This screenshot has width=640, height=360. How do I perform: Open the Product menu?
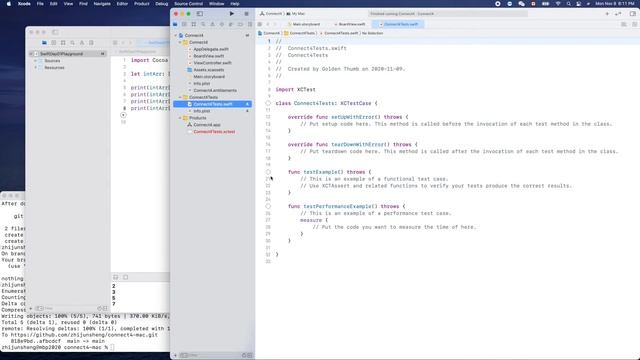[x=142, y=4]
